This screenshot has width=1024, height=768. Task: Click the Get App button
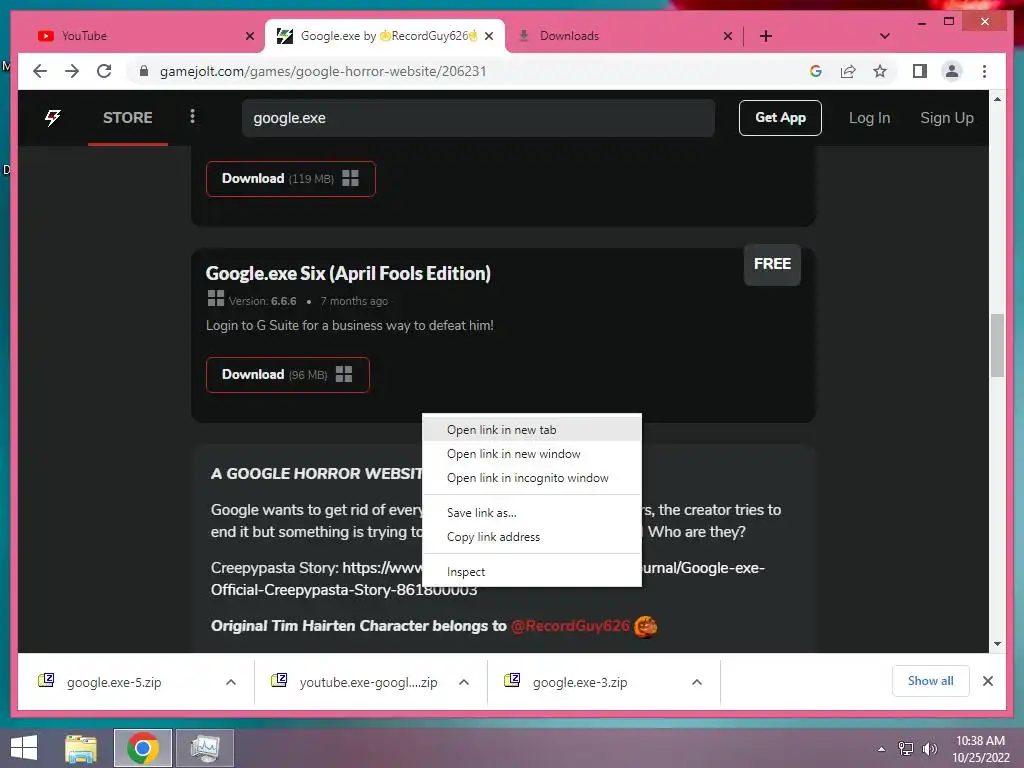click(780, 118)
